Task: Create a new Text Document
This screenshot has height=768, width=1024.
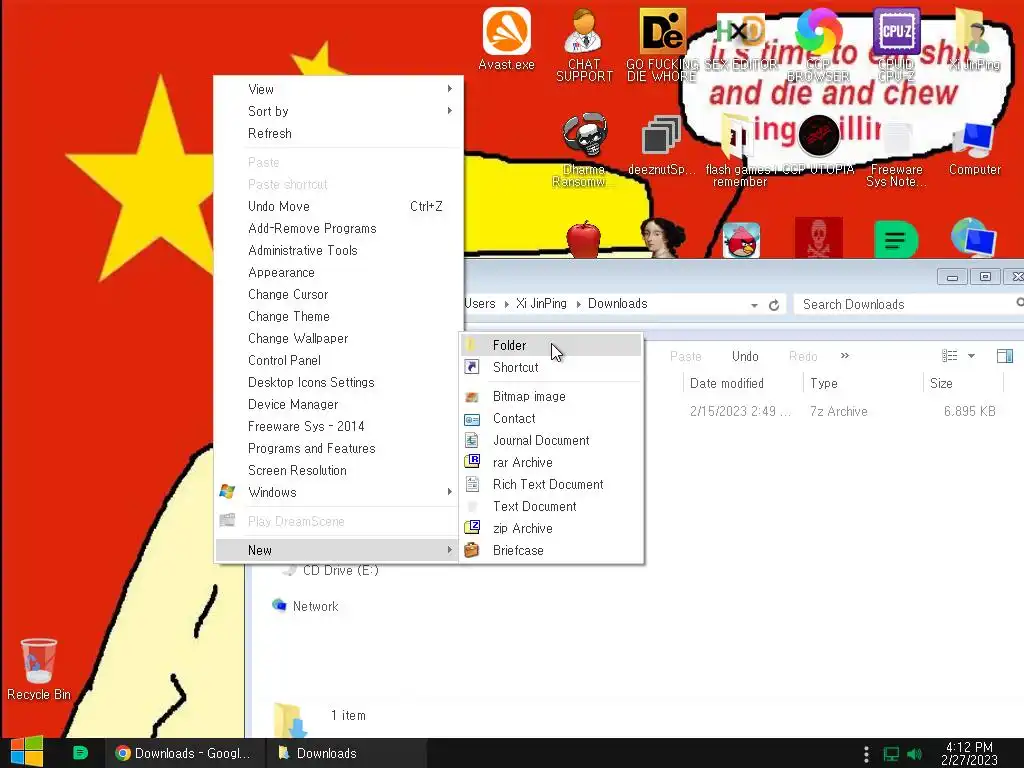Action: point(551,506)
